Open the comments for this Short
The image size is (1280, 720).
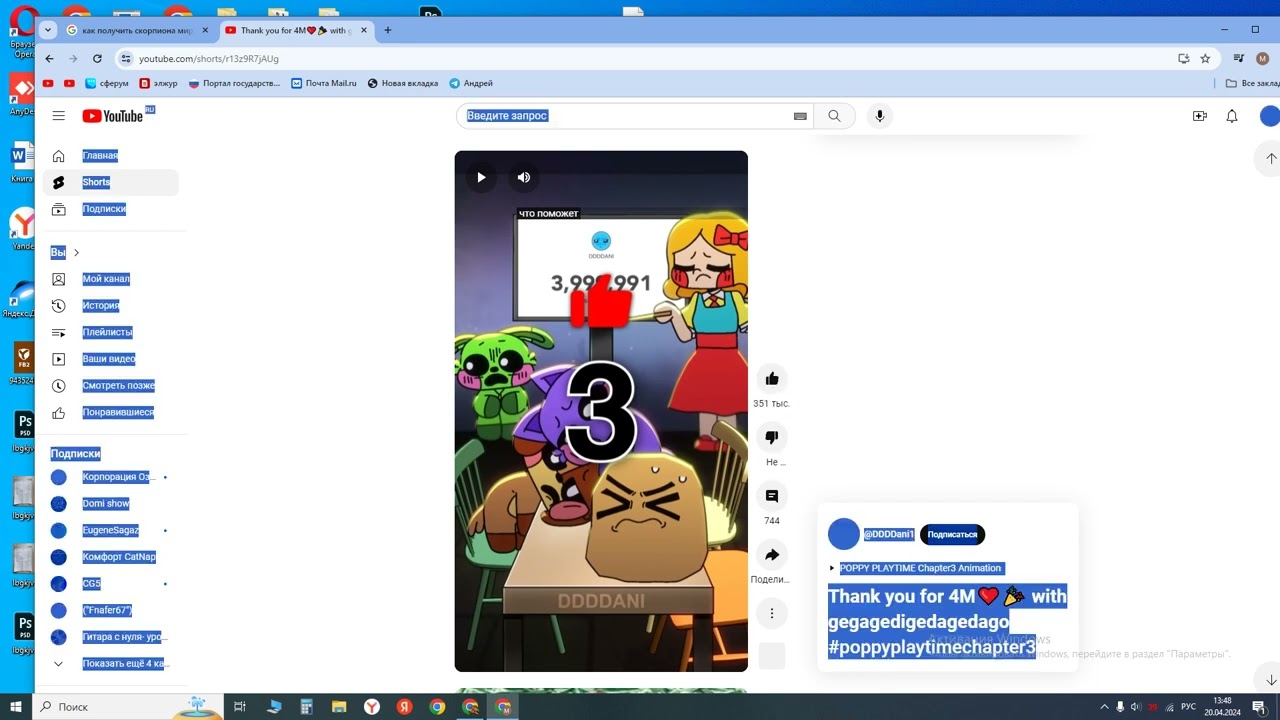pyautogui.click(x=772, y=496)
